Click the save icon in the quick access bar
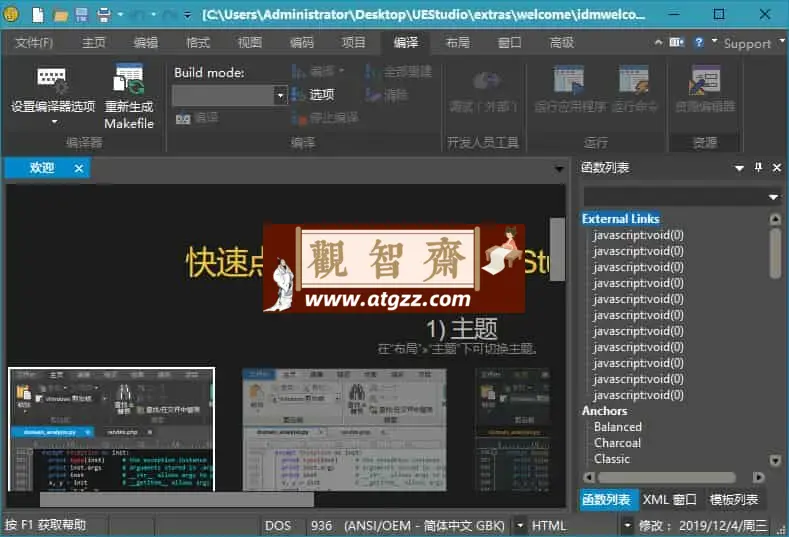 [x=82, y=15]
